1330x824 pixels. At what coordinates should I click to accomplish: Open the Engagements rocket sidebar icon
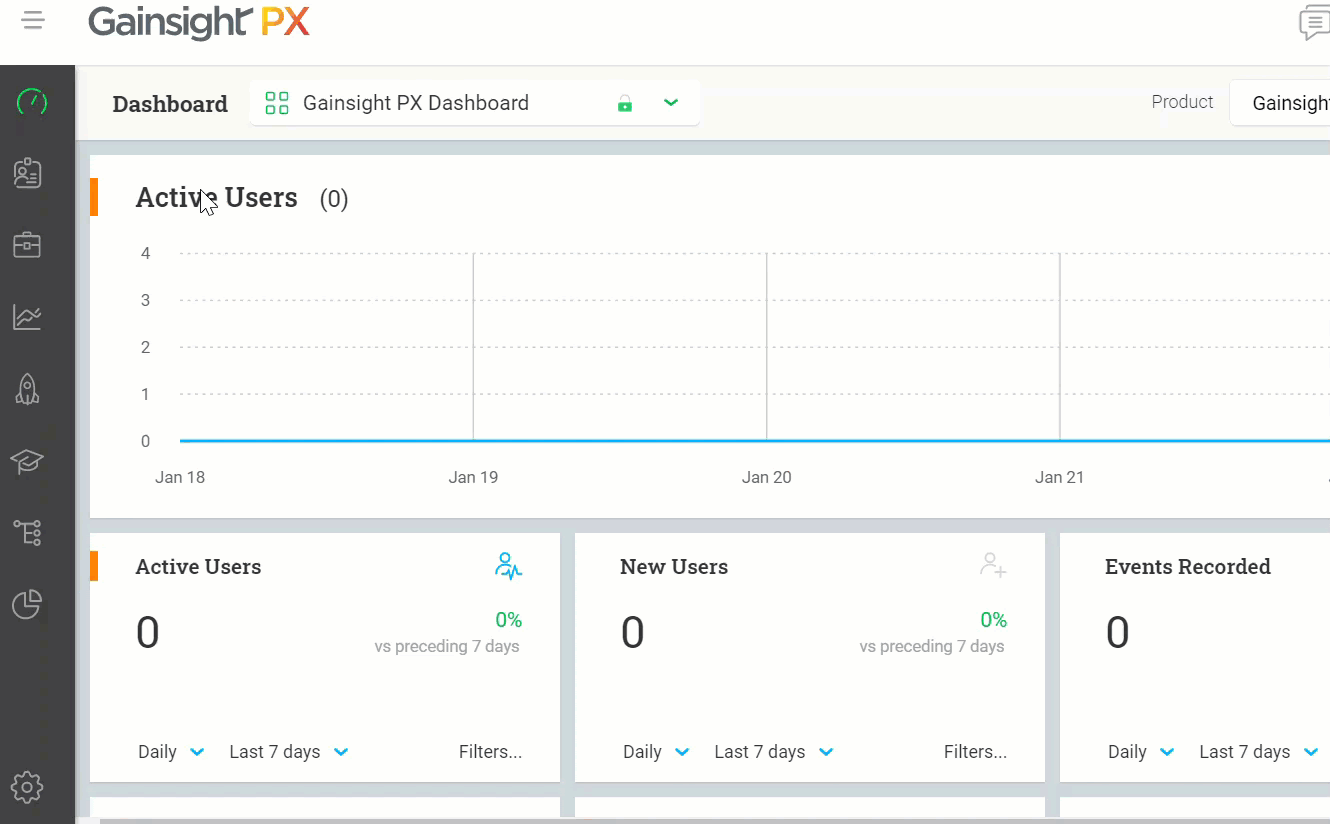pyautogui.click(x=27, y=389)
